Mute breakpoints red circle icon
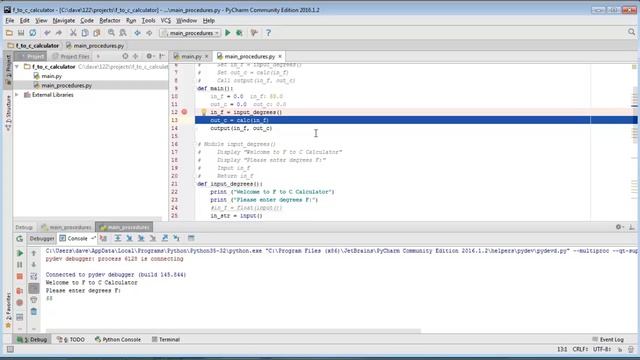Screen dimensions: 640x360 20,303
